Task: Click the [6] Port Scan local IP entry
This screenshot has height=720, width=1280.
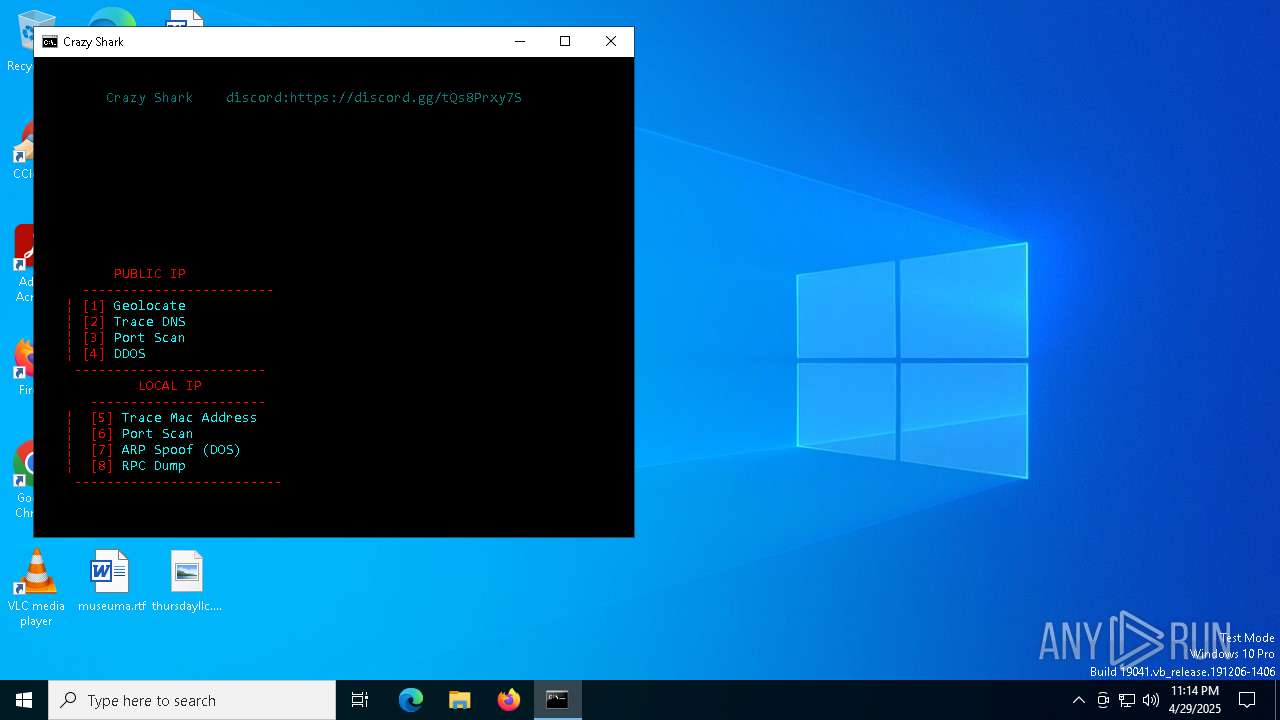Action: pos(142,434)
